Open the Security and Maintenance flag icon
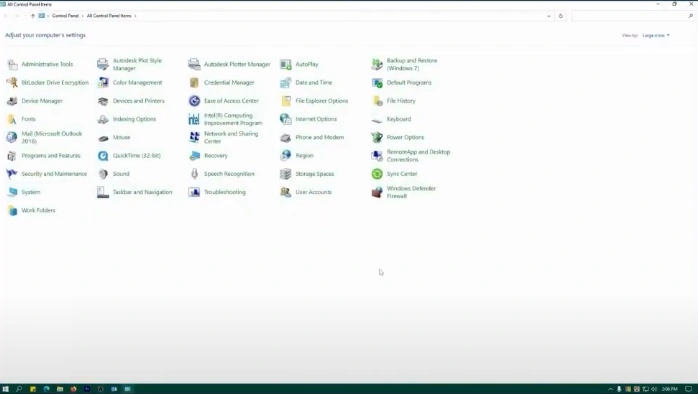The width and height of the screenshot is (698, 394). [x=12, y=174]
